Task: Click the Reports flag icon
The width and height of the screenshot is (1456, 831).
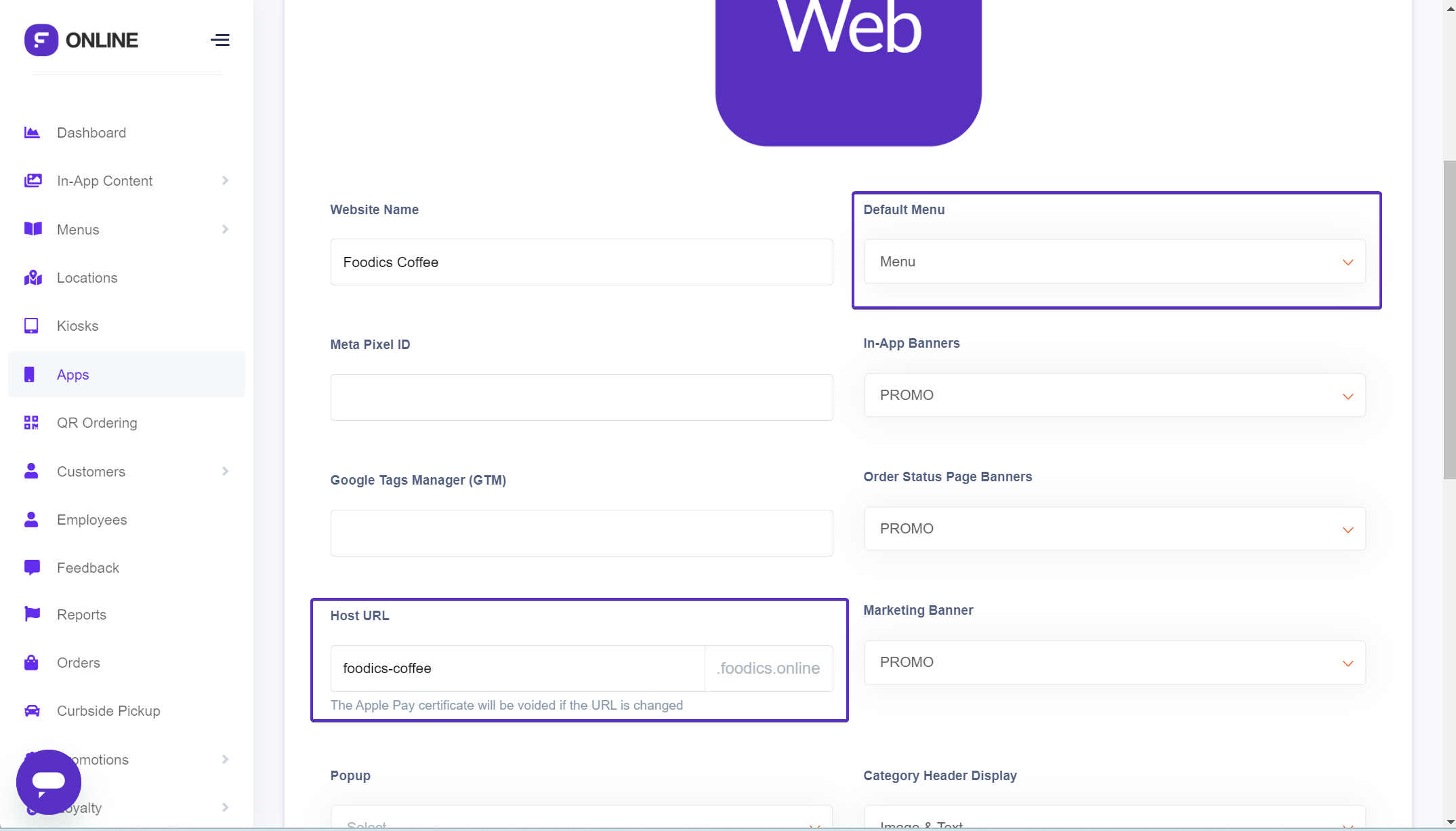Action: pyautogui.click(x=32, y=614)
